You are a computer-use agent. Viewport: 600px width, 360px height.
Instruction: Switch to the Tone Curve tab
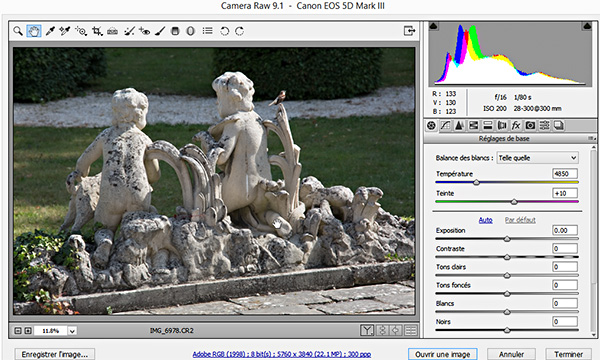tap(445, 125)
